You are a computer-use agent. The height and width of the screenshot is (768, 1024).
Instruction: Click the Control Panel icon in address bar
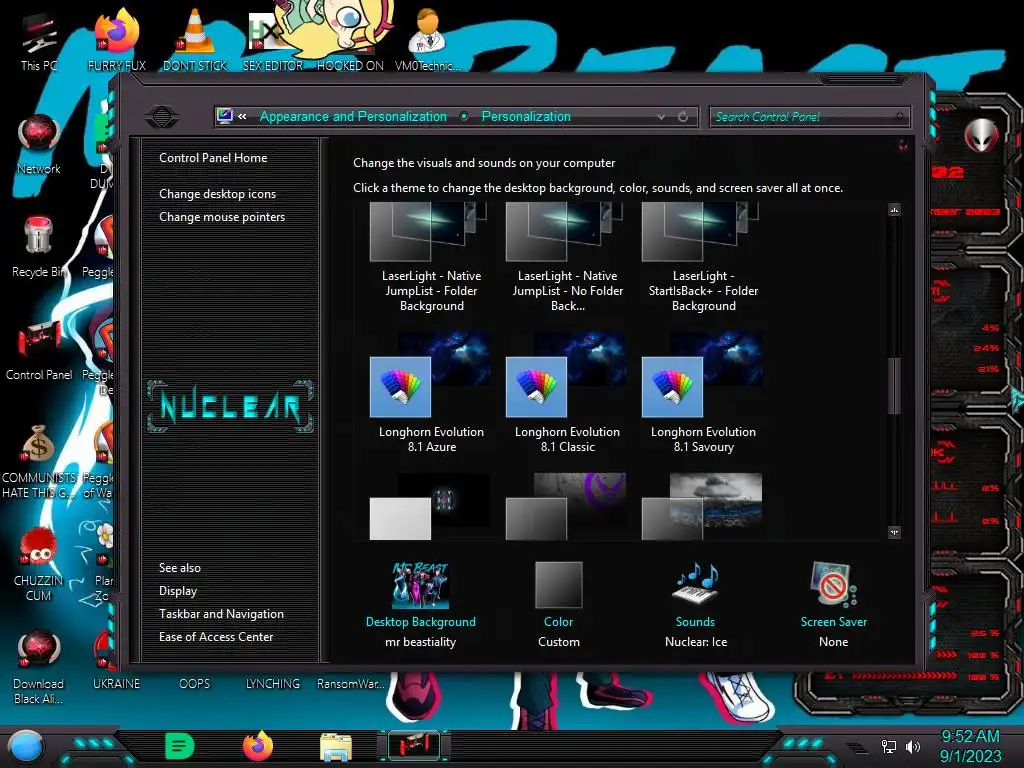point(225,117)
